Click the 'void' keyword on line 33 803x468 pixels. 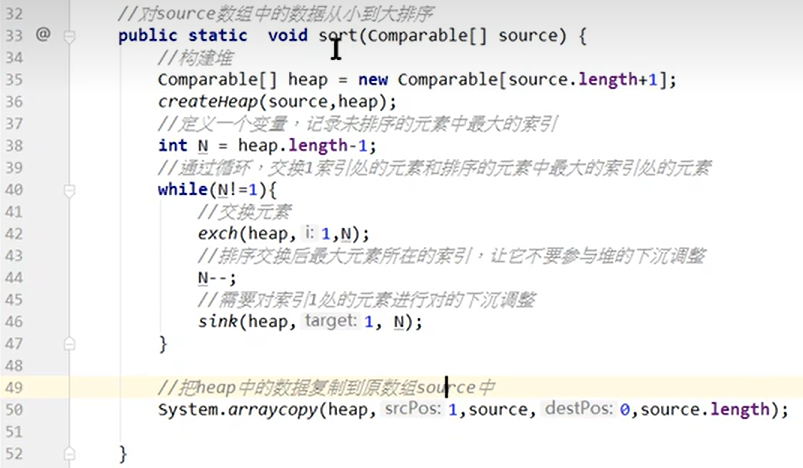[288, 35]
